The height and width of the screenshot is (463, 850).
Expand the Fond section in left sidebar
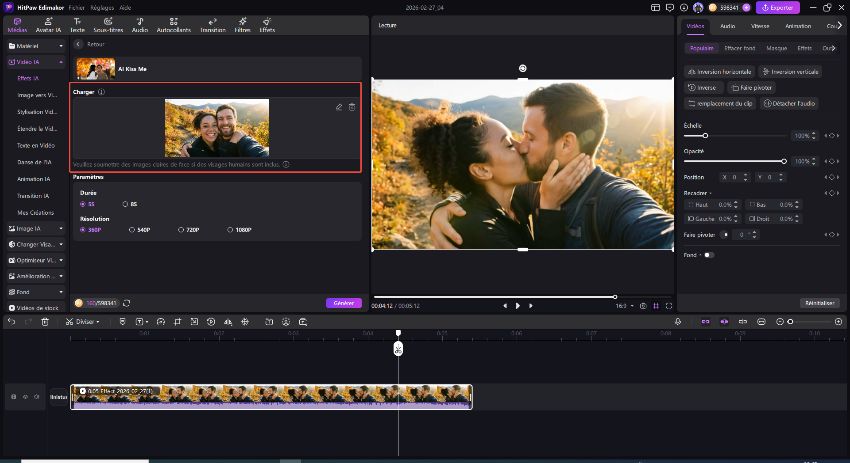tap(36, 292)
